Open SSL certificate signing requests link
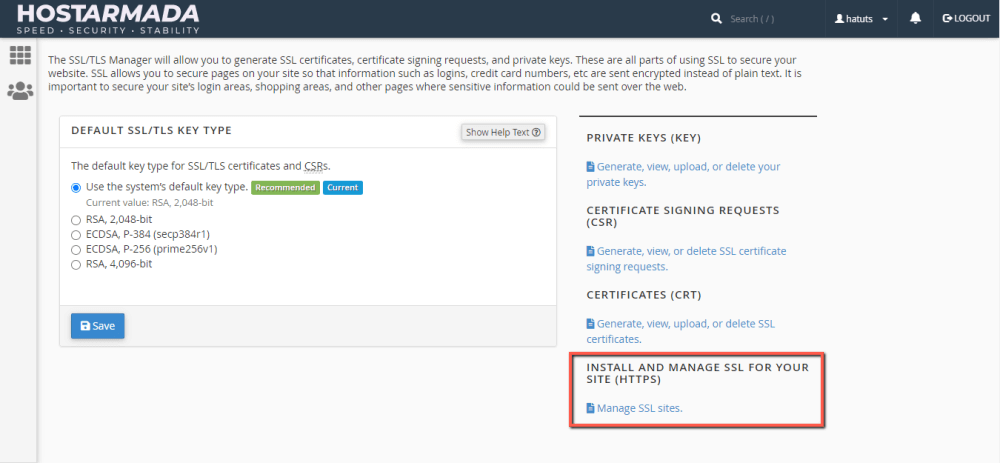 686,259
